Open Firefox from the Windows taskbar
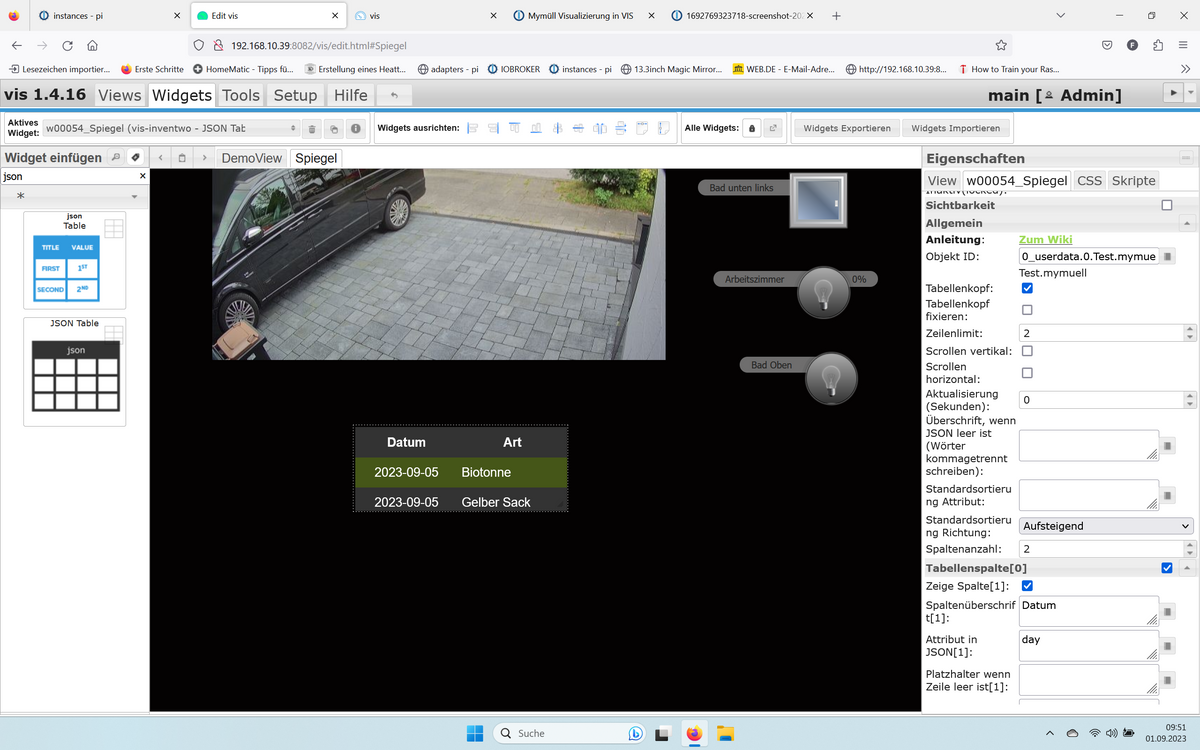The width and height of the screenshot is (1200, 750). coord(694,733)
